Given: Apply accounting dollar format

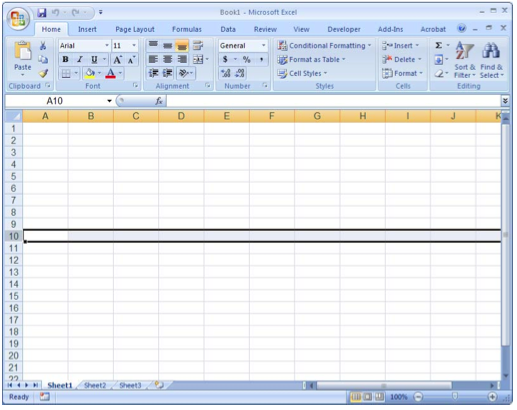Looking at the screenshot, I should [225, 59].
